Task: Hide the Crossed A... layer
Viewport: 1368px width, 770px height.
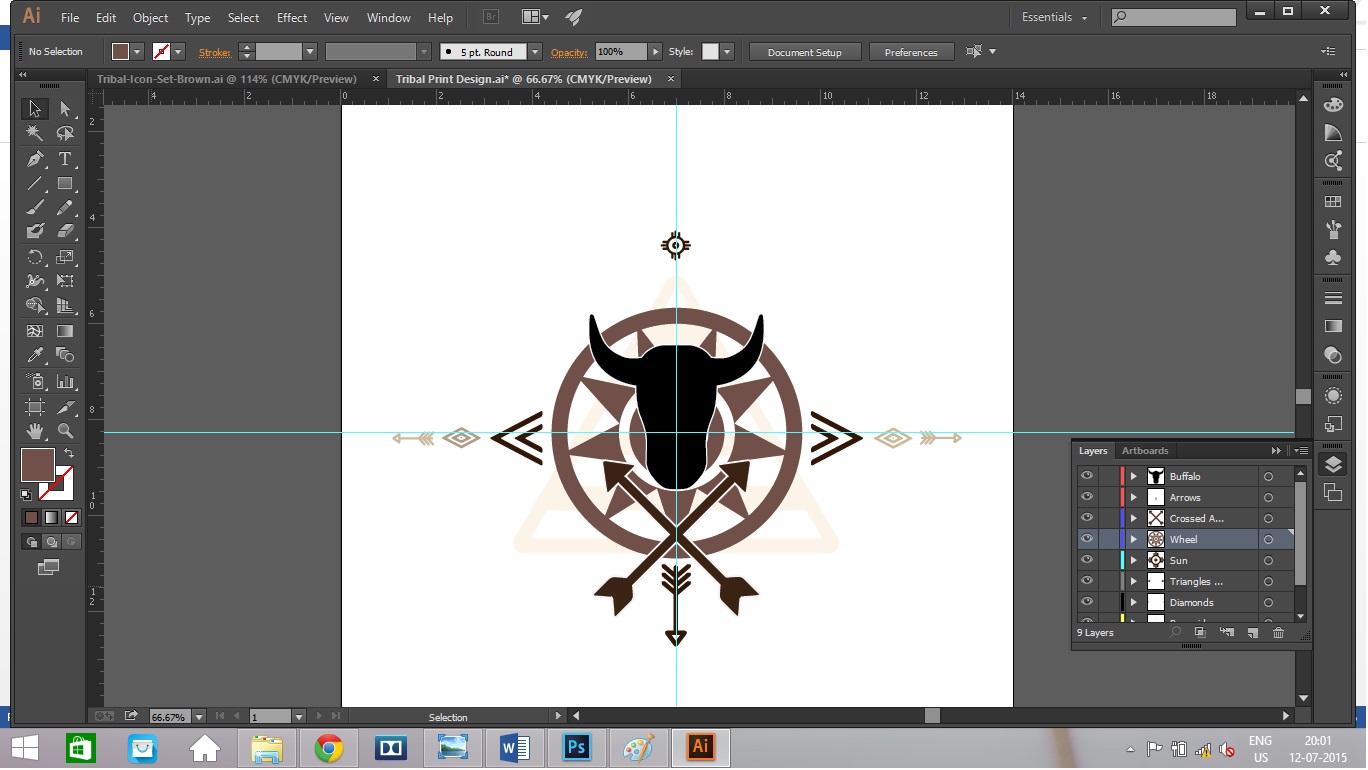Action: pos(1087,518)
